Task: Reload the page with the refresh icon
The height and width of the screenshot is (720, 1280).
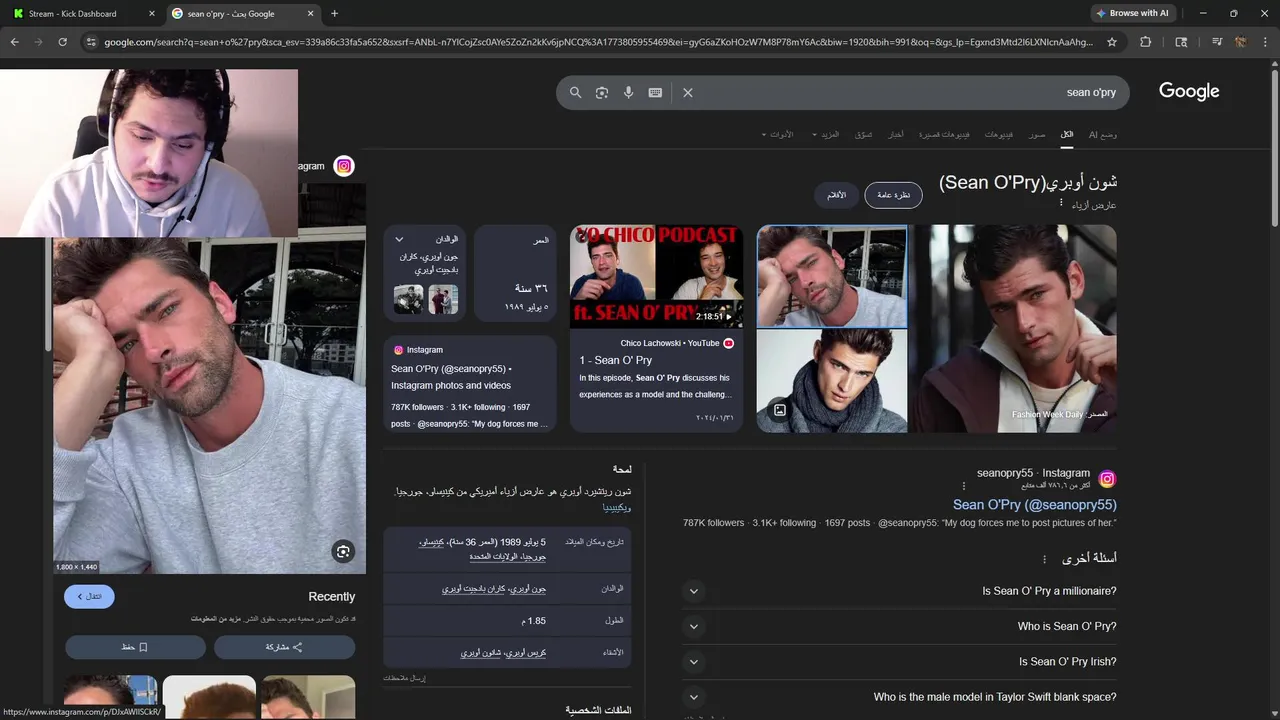Action: tap(62, 42)
